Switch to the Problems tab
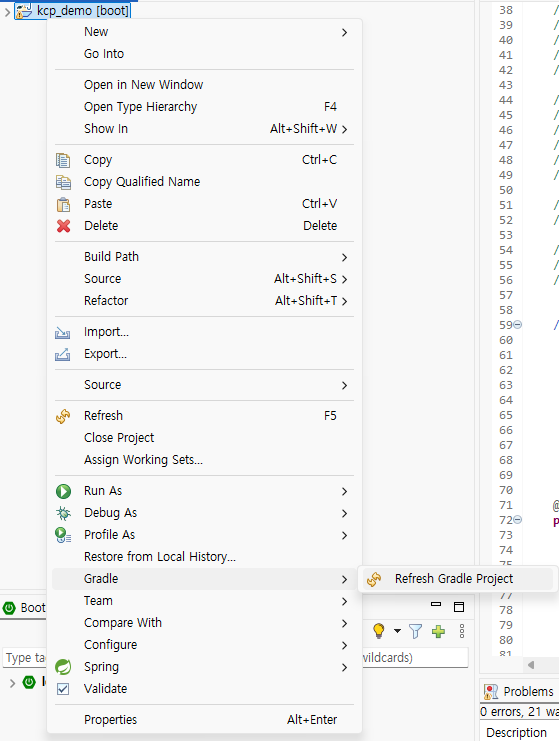The image size is (559, 741). click(x=520, y=692)
